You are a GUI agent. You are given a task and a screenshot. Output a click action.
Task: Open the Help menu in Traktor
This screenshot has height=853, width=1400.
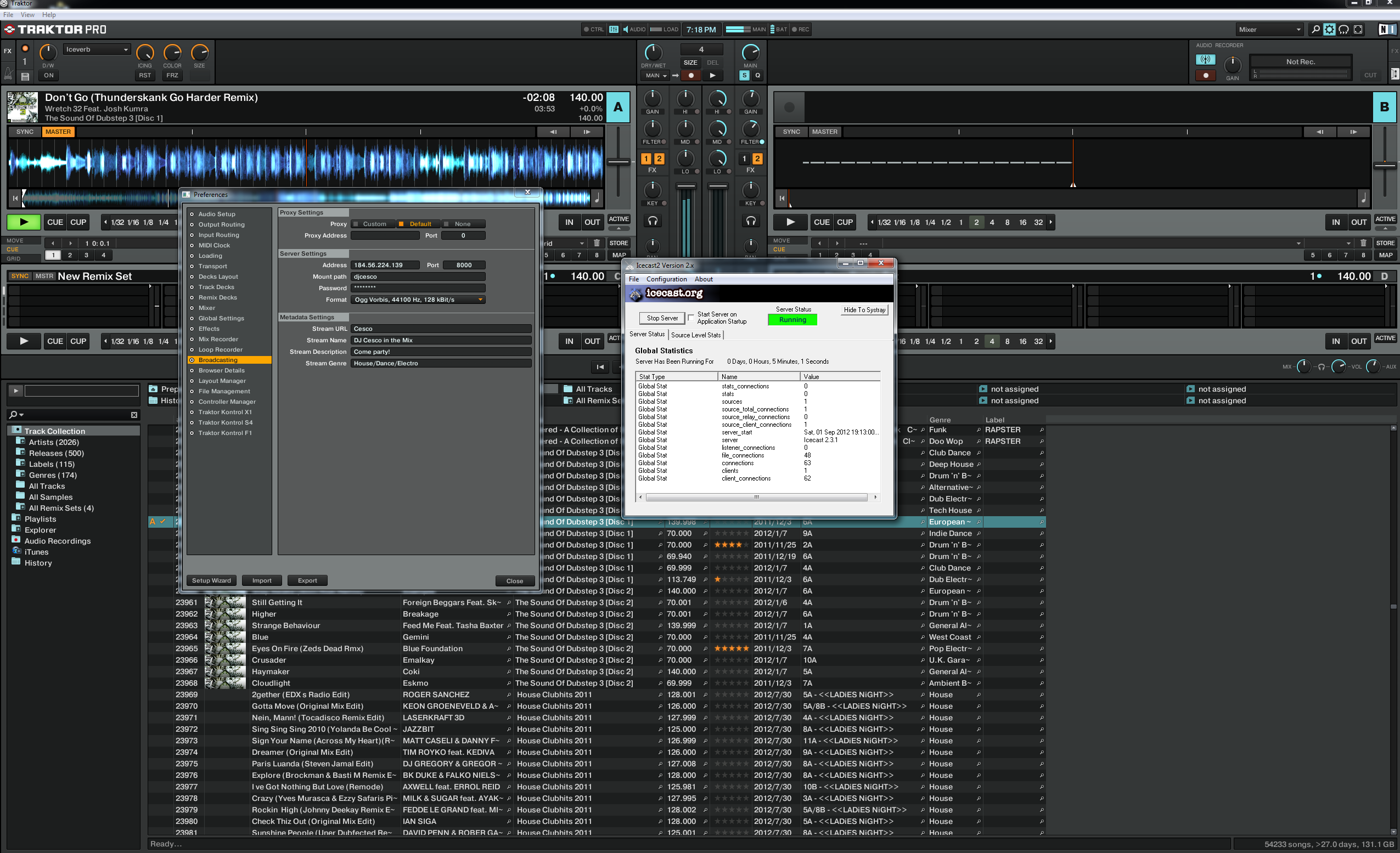pos(49,15)
